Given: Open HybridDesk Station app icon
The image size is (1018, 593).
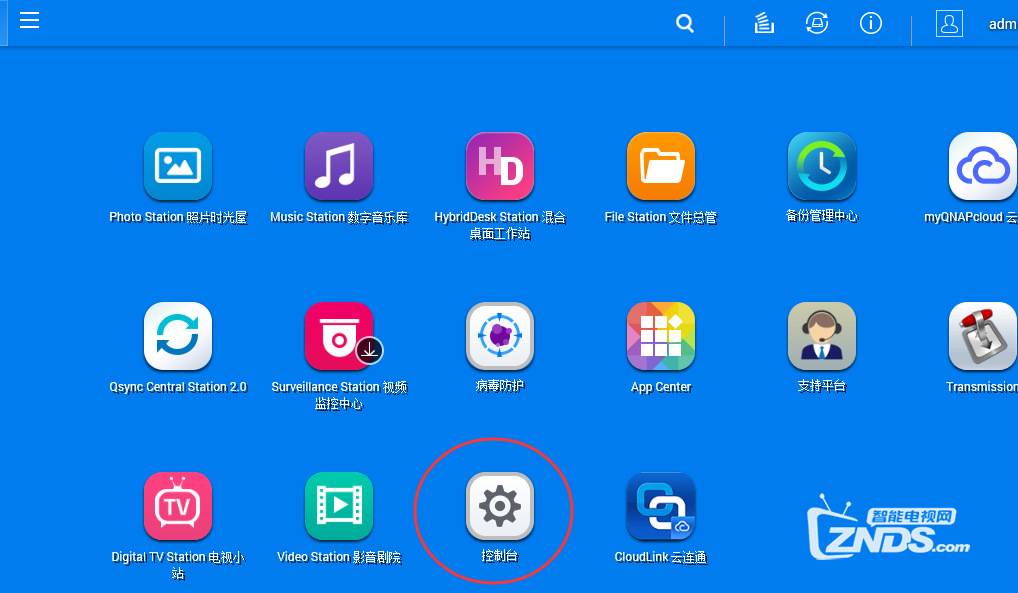Looking at the screenshot, I should pyautogui.click(x=500, y=166).
